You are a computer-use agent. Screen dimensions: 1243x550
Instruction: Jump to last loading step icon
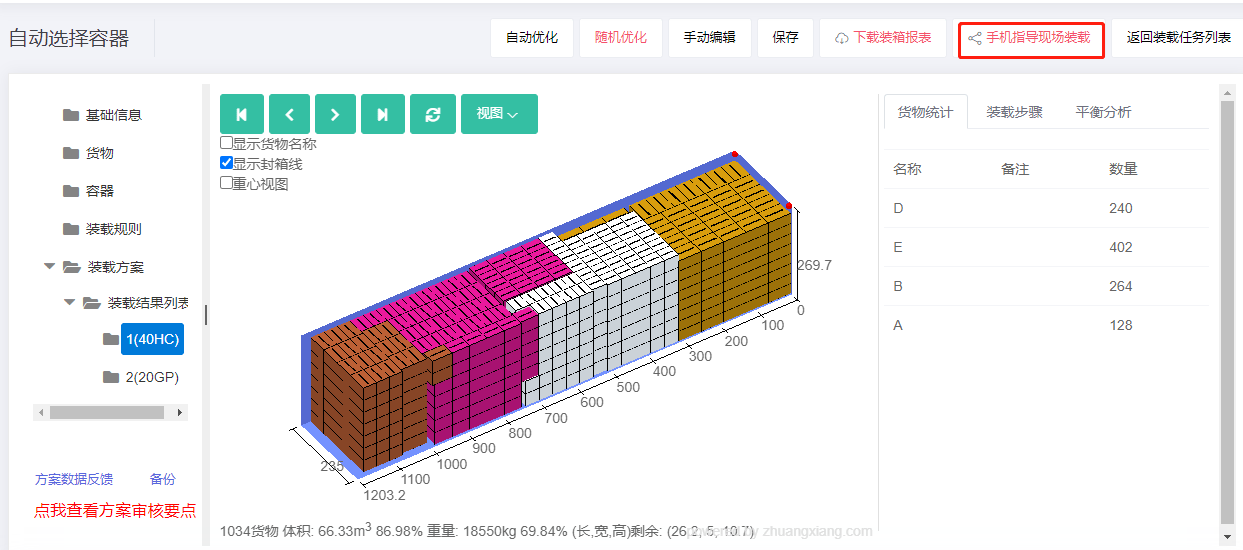tap(383, 114)
